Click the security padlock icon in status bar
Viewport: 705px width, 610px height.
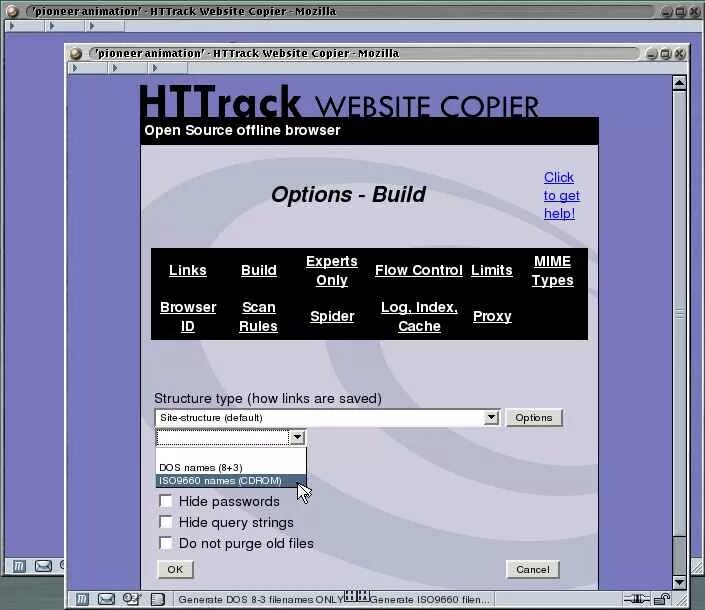pos(661,599)
